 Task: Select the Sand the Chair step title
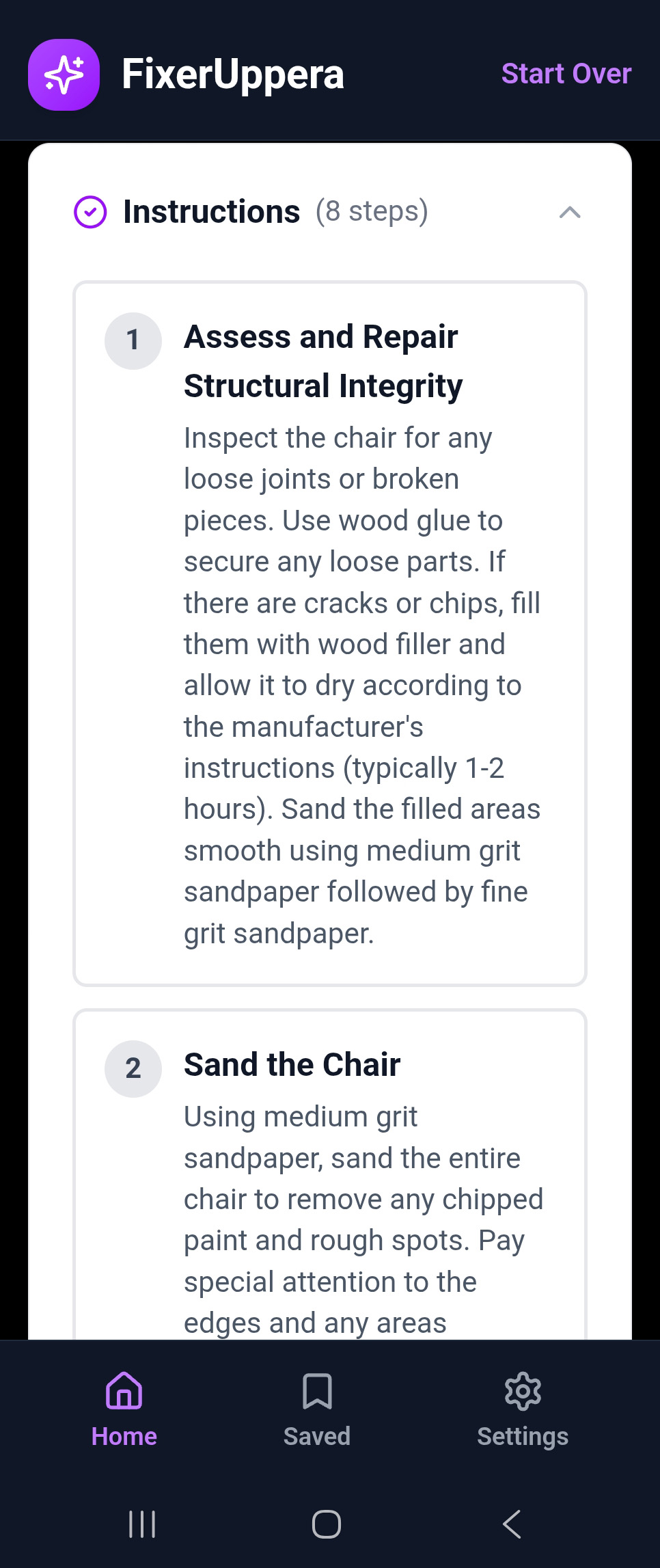point(292,1065)
